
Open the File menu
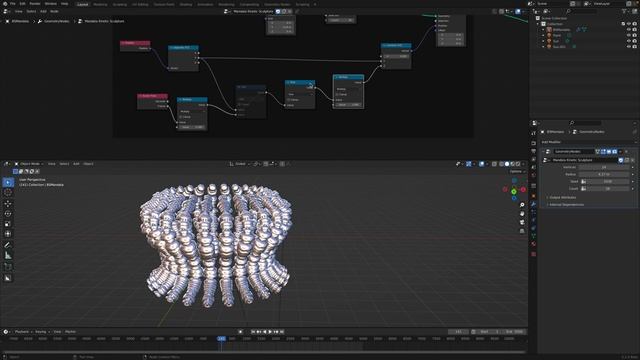pos(13,4)
